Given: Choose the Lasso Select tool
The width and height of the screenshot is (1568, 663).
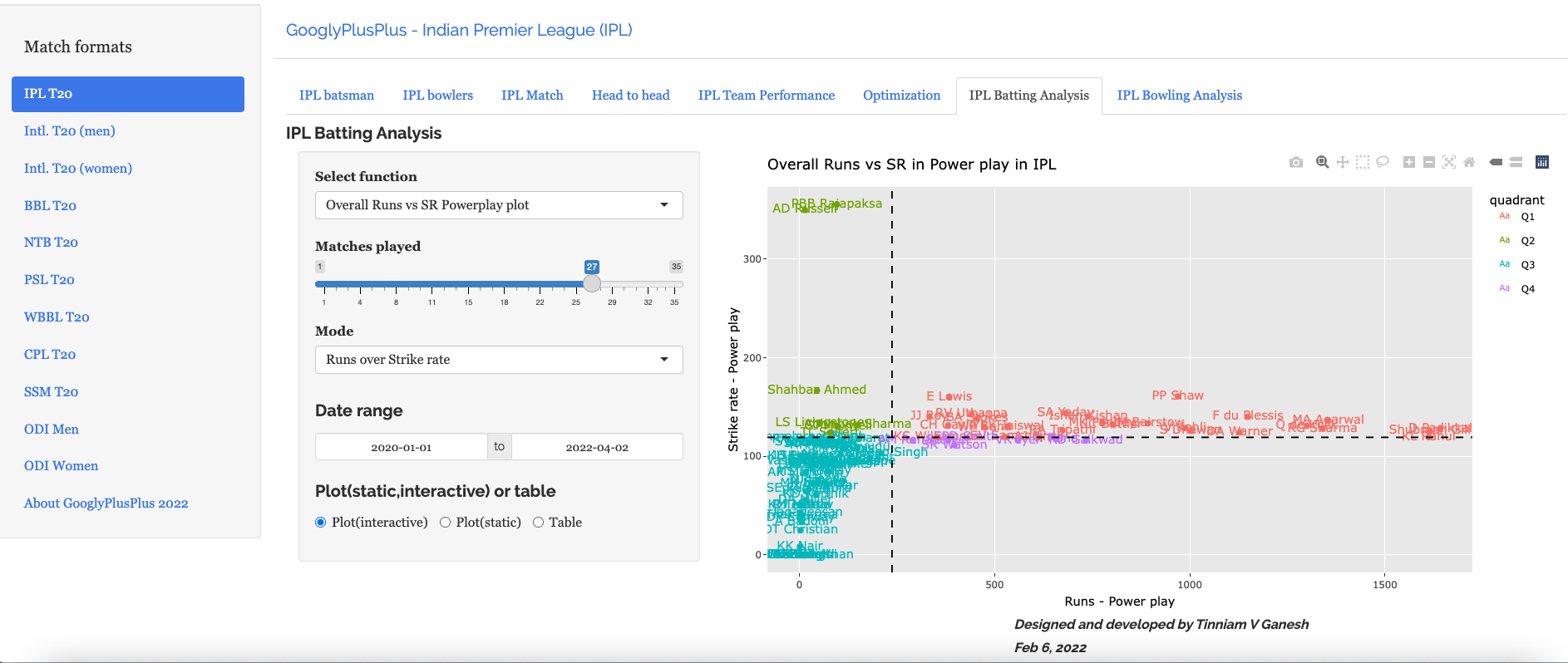Looking at the screenshot, I should coord(1382,163).
